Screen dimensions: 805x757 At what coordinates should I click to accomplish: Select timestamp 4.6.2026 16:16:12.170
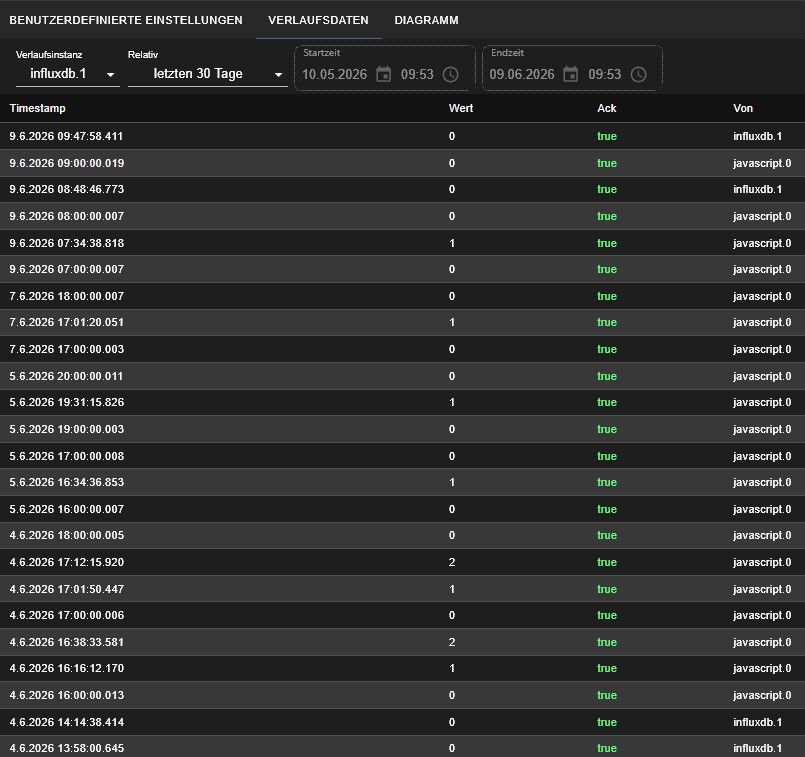click(67, 668)
